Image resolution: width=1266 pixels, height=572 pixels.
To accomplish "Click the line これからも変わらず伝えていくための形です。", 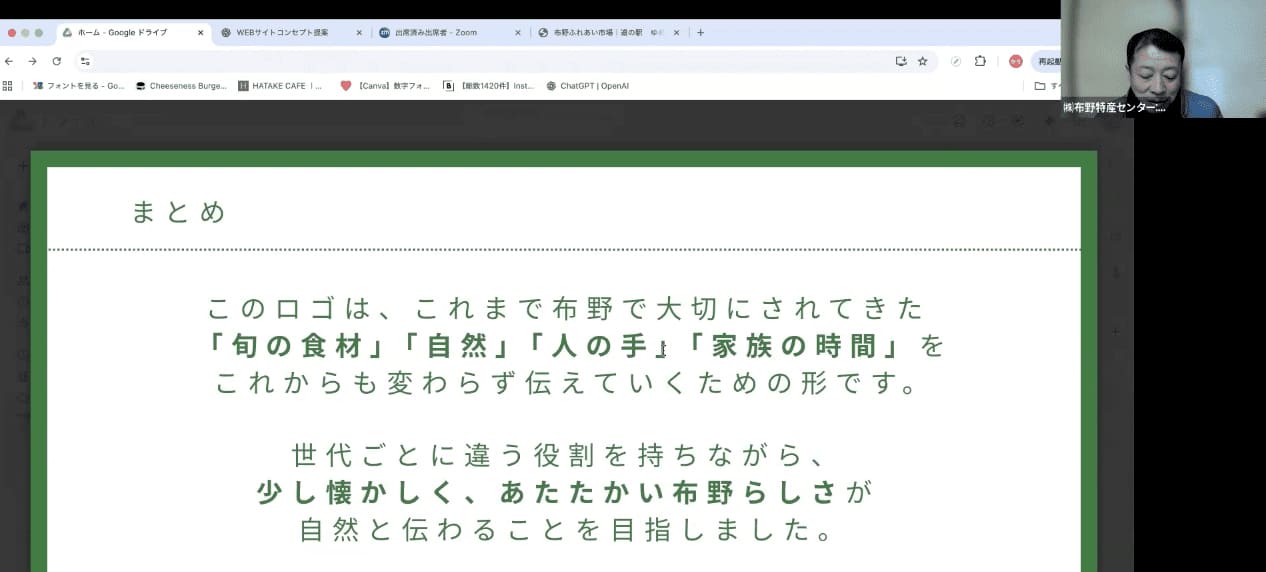I will tap(567, 383).
